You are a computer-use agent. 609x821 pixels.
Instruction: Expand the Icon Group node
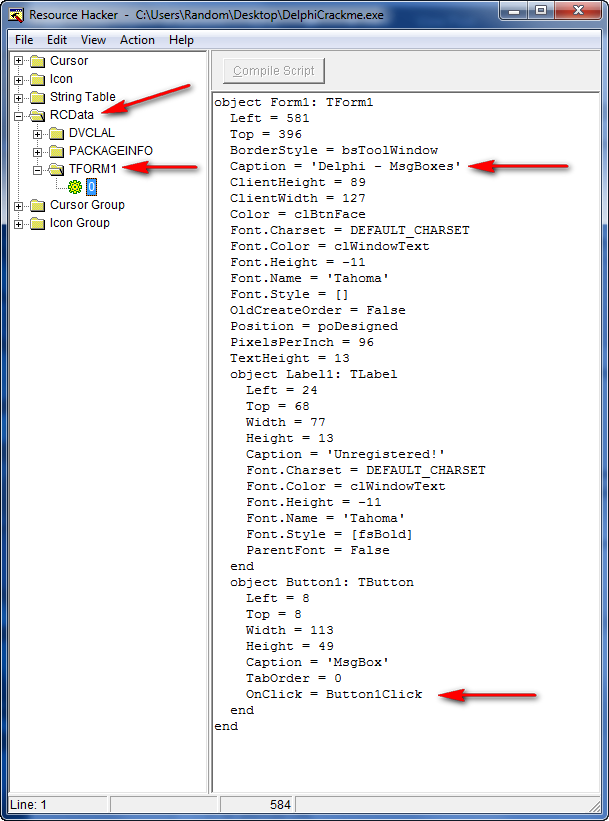[19, 224]
